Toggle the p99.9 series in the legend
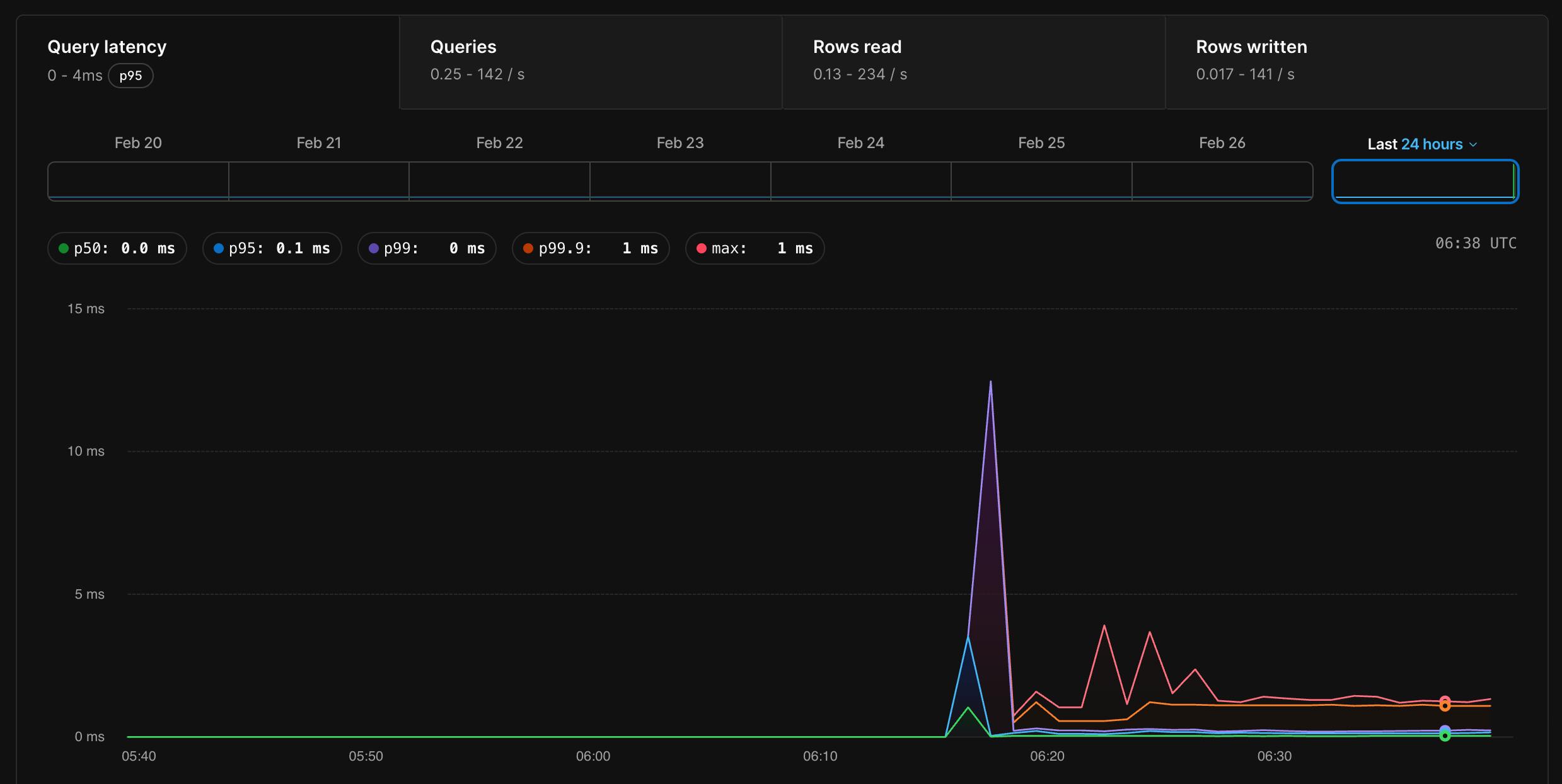1562x784 pixels. click(590, 248)
